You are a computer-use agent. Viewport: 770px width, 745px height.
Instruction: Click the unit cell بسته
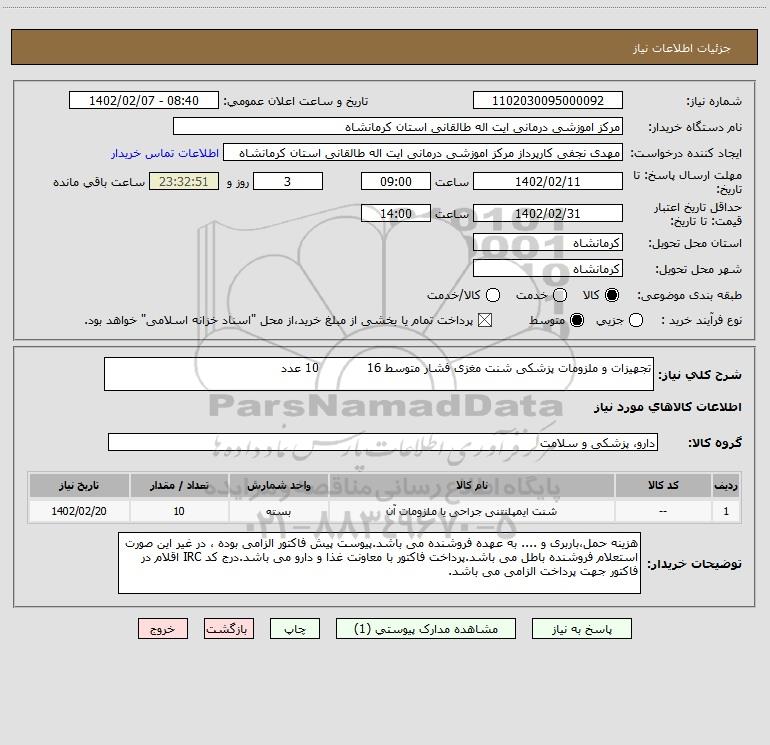(278, 511)
